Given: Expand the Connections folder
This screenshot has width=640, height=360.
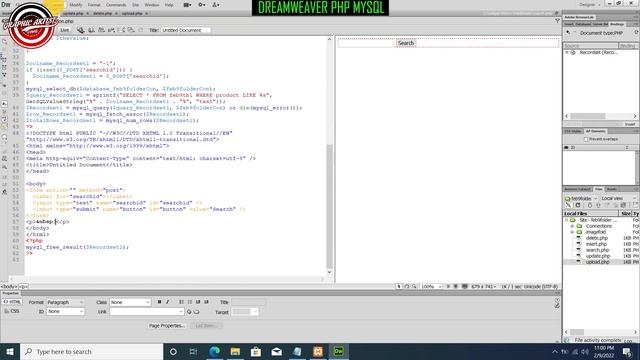Looking at the screenshot, I should point(572,226).
